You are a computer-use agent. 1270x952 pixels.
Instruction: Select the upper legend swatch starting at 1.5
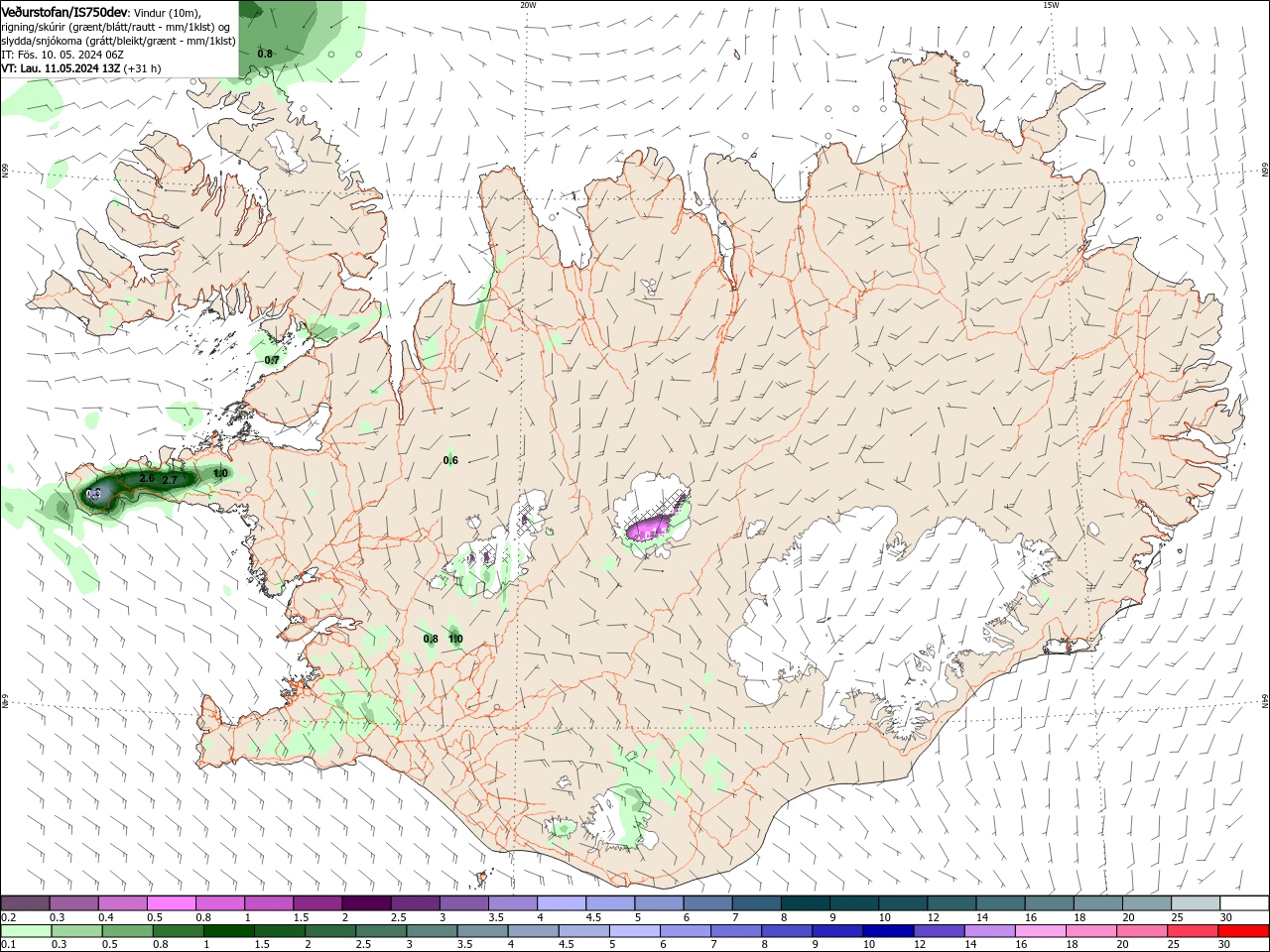pos(317,902)
